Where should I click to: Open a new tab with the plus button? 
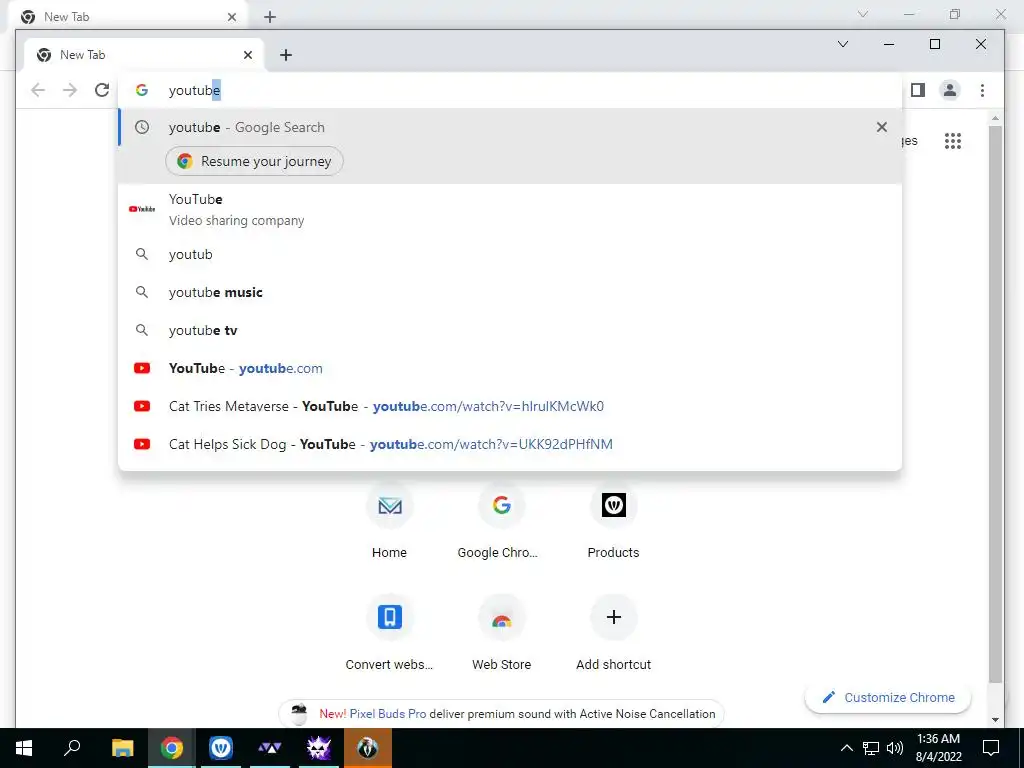coord(285,55)
